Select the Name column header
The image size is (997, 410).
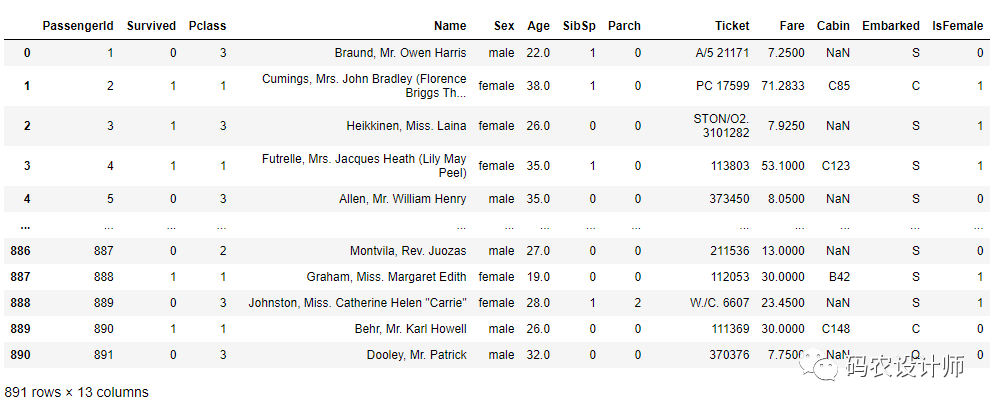tap(450, 26)
